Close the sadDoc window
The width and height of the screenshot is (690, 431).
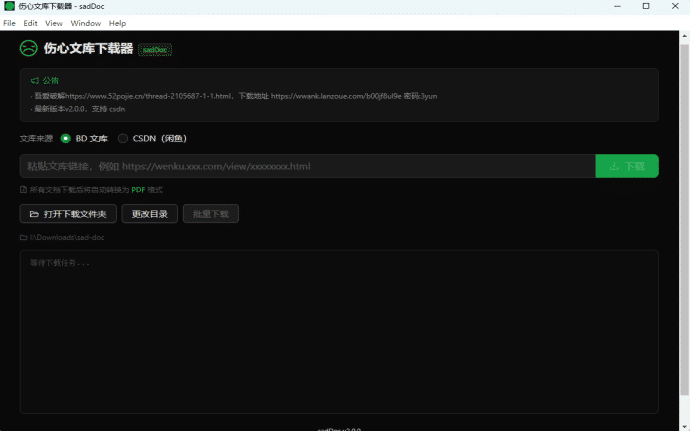click(675, 6)
